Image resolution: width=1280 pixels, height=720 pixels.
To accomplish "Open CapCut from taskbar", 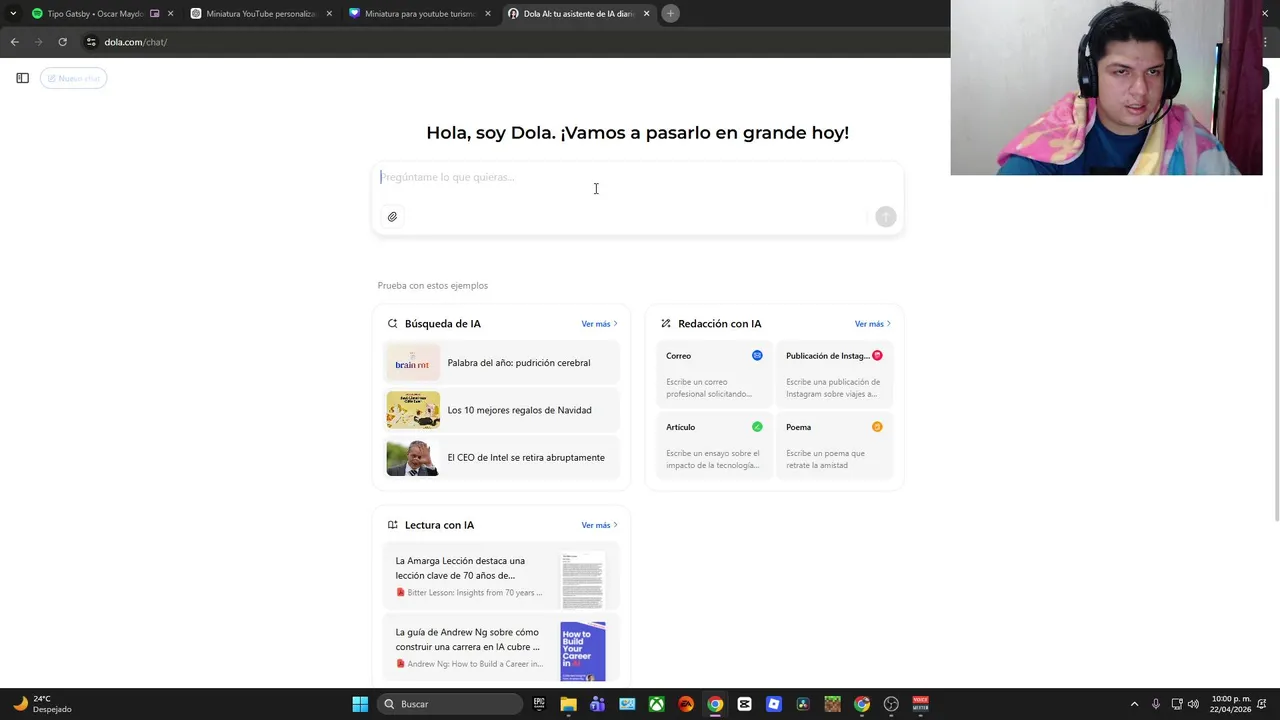I will point(744,704).
